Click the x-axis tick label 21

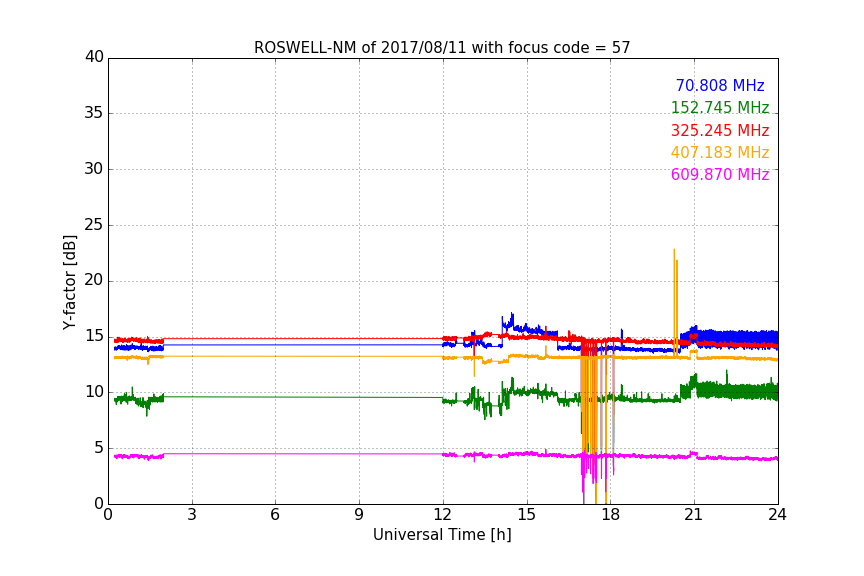click(x=694, y=515)
